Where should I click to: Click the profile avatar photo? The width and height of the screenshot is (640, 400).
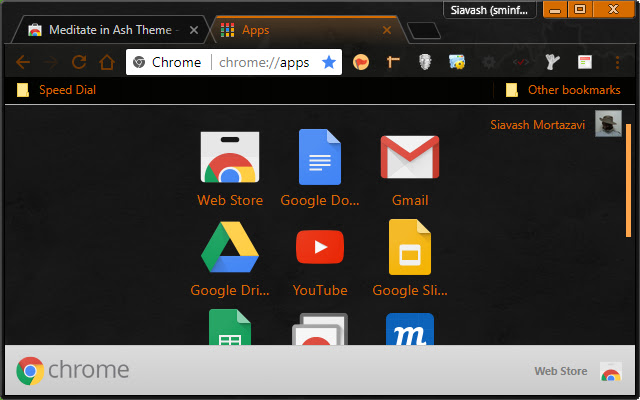tap(608, 123)
